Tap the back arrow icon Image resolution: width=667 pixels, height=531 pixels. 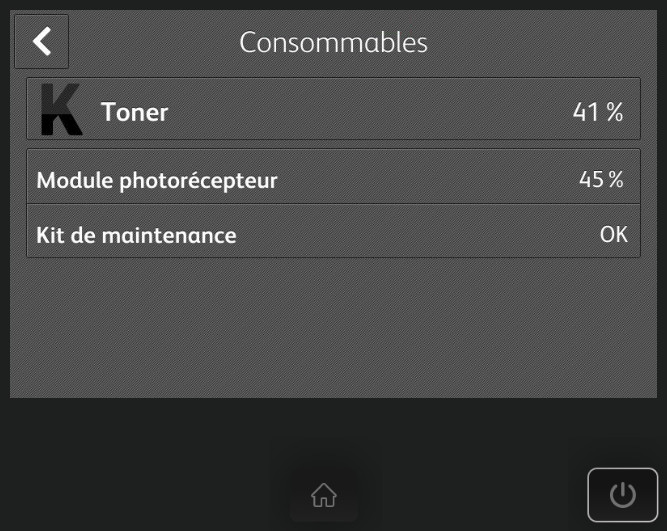tap(41, 42)
